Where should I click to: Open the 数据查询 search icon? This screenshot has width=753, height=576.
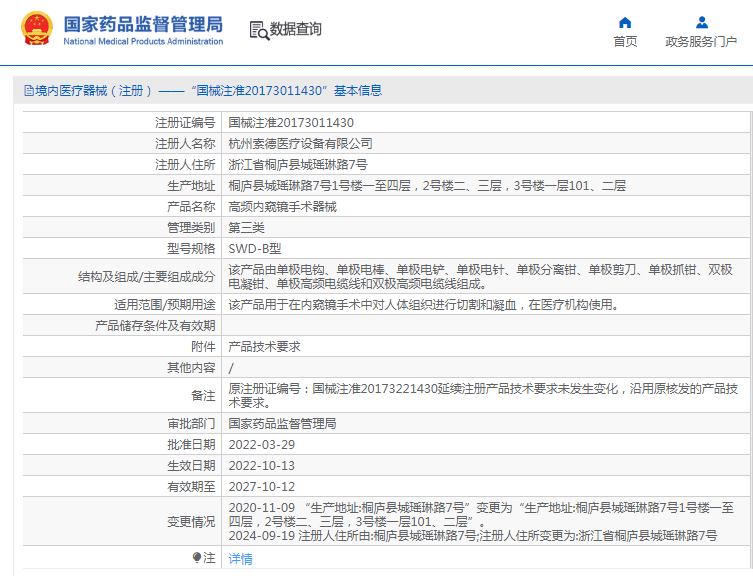(x=259, y=30)
